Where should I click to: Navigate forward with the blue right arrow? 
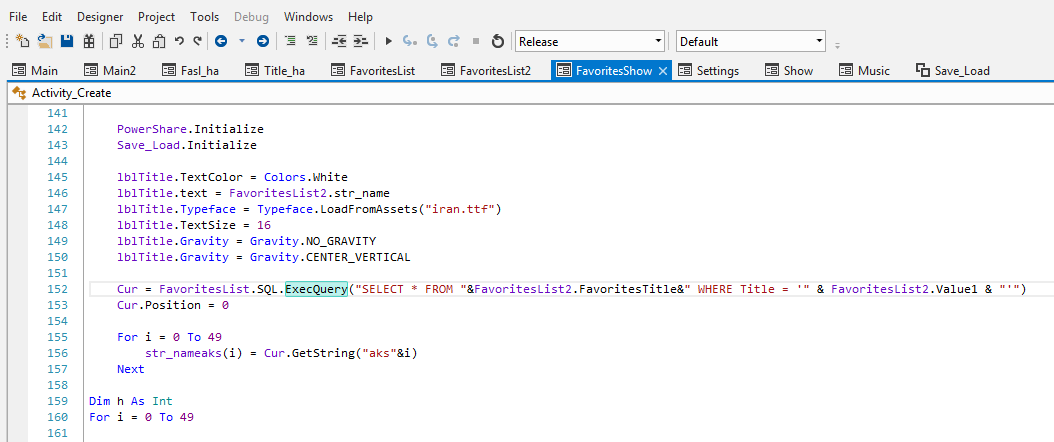click(263, 42)
